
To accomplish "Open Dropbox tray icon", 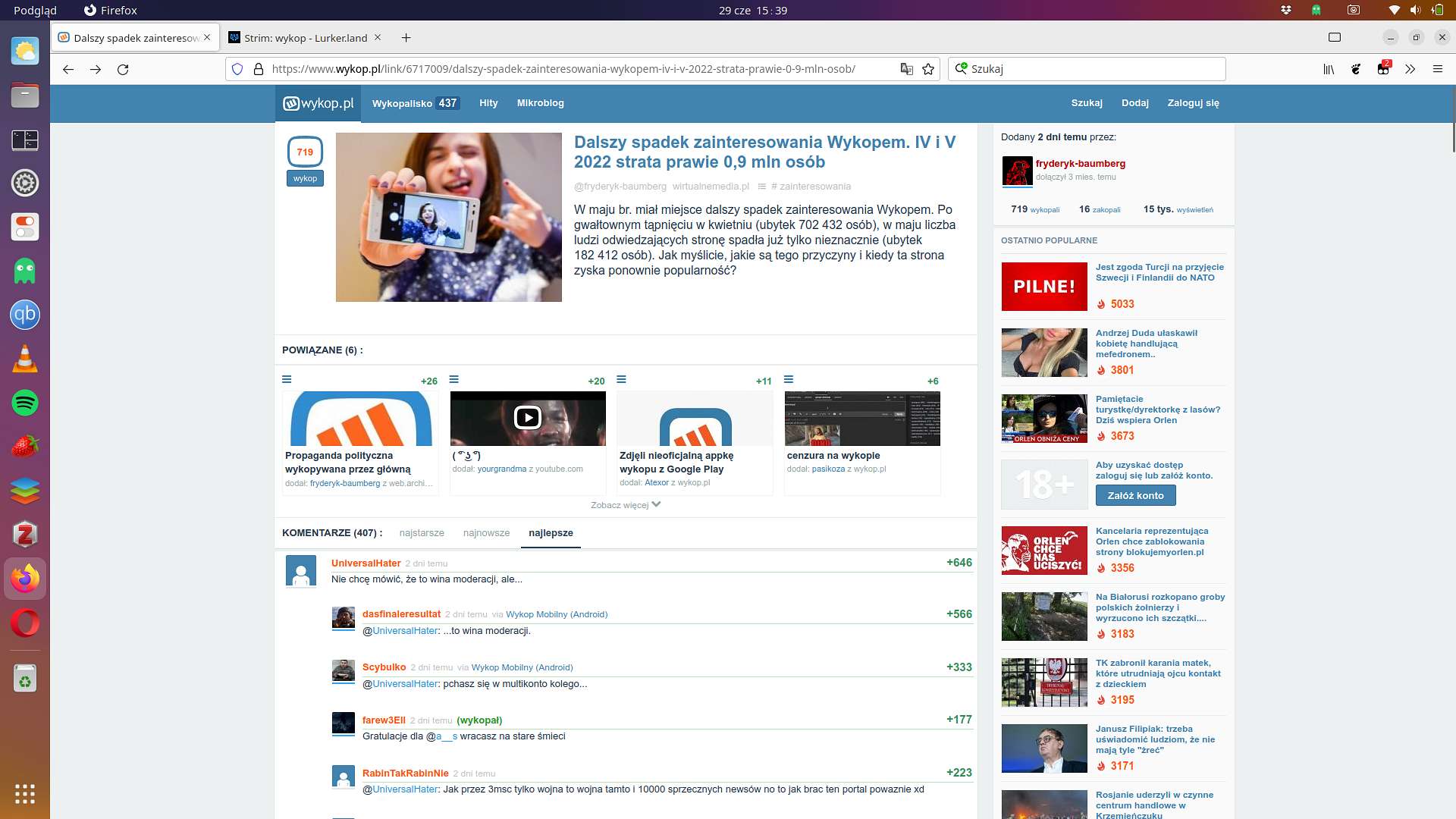I will coord(1286,10).
